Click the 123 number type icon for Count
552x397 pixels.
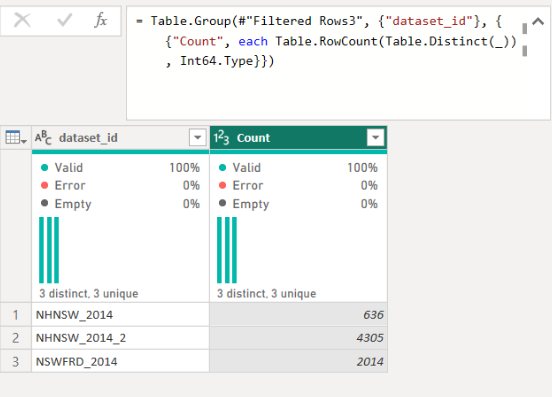pyautogui.click(x=221, y=138)
